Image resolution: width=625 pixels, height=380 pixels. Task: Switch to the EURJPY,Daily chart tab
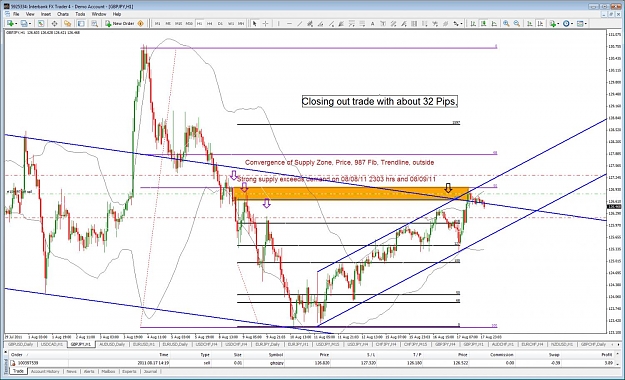tap(267, 344)
